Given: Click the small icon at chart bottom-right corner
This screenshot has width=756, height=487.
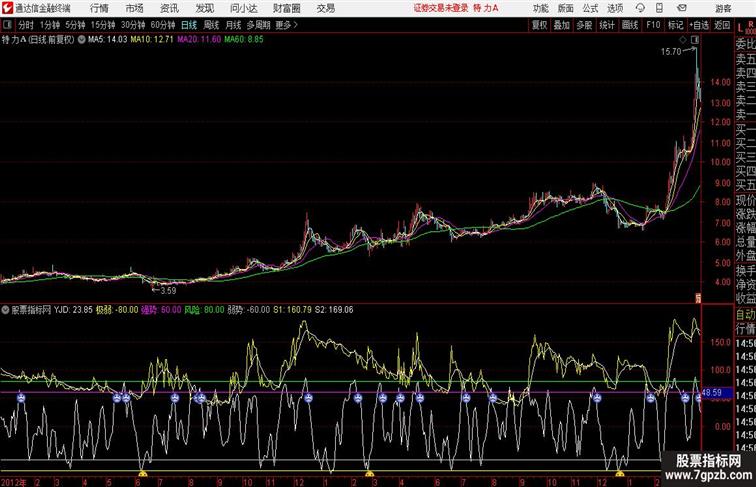Looking at the screenshot, I should tap(697, 298).
